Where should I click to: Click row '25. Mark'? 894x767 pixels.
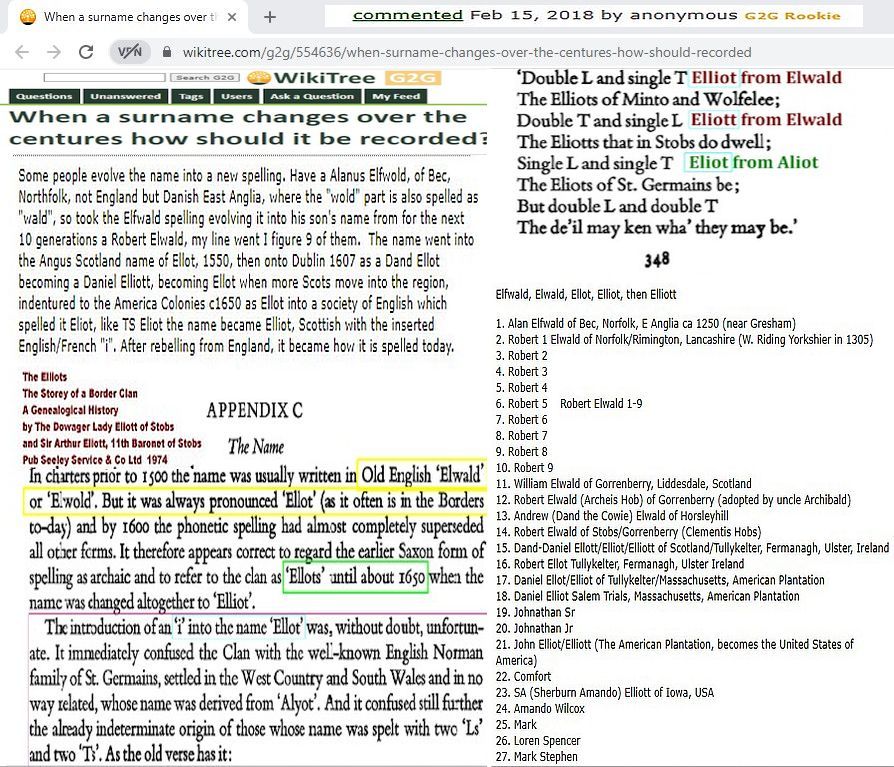[516, 725]
